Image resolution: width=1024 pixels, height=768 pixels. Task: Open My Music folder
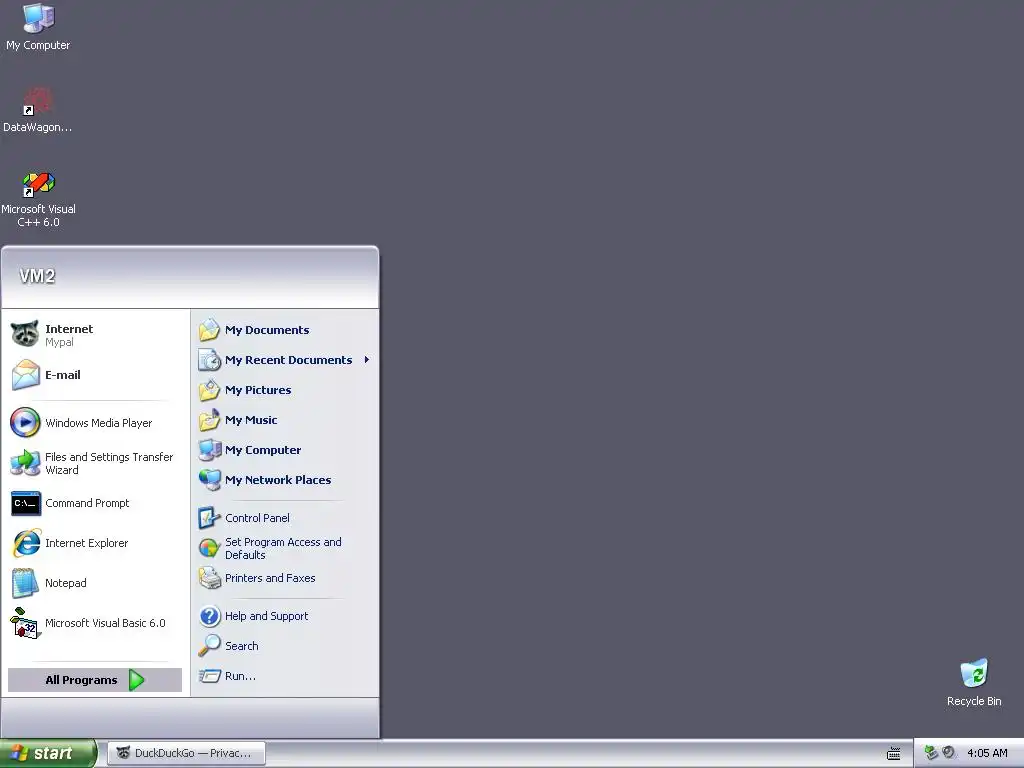pyautogui.click(x=285, y=420)
